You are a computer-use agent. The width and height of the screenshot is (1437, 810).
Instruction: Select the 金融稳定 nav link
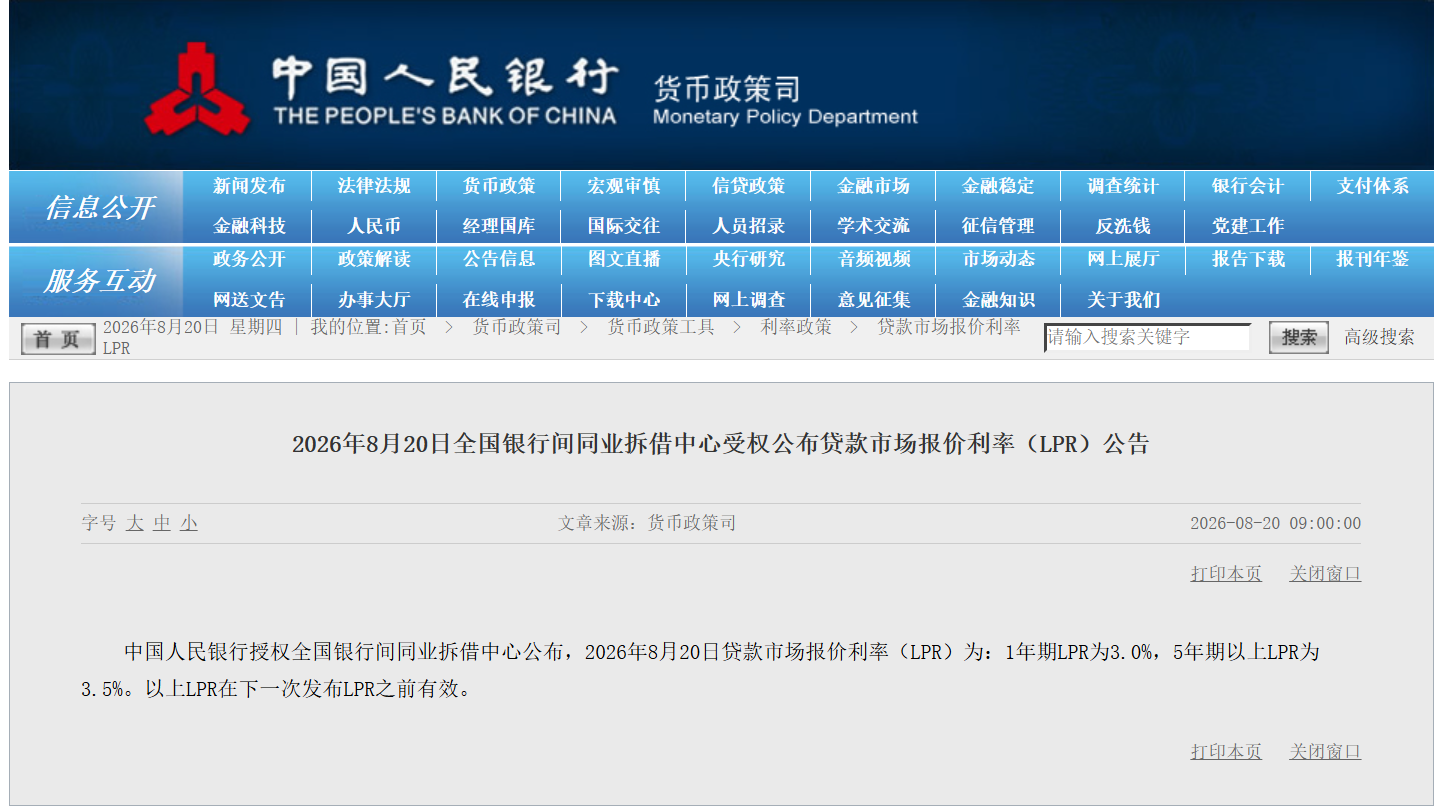pyautogui.click(x=999, y=186)
